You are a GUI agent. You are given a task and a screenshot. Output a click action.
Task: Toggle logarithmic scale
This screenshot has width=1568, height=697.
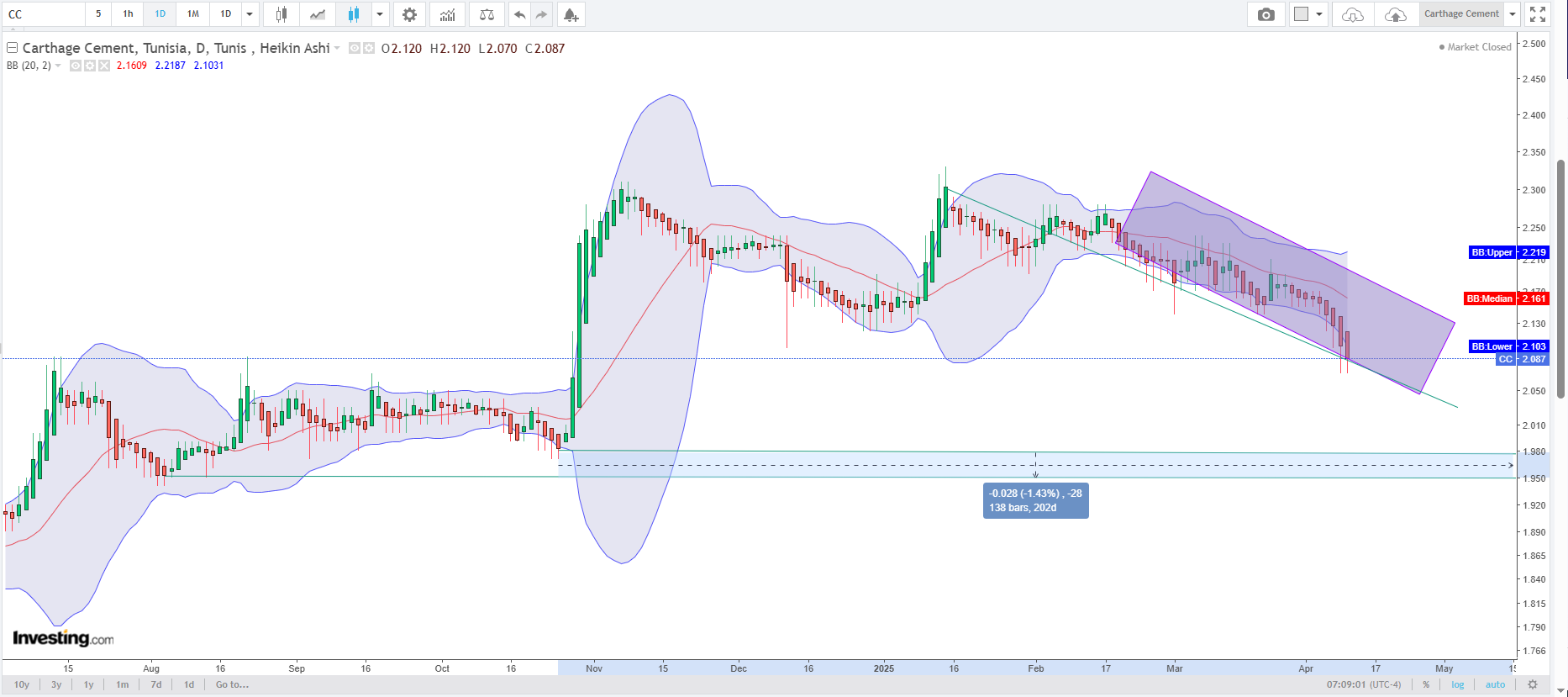(1458, 684)
